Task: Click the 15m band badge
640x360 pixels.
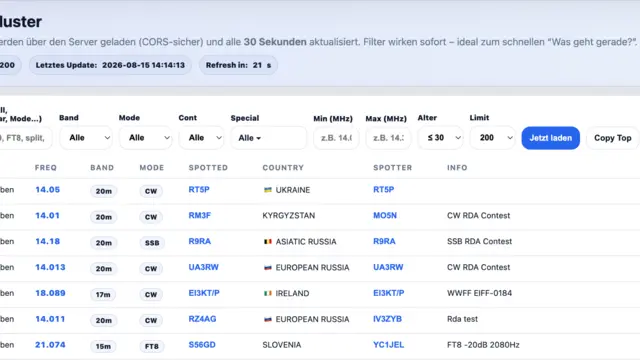Action: pos(103,346)
